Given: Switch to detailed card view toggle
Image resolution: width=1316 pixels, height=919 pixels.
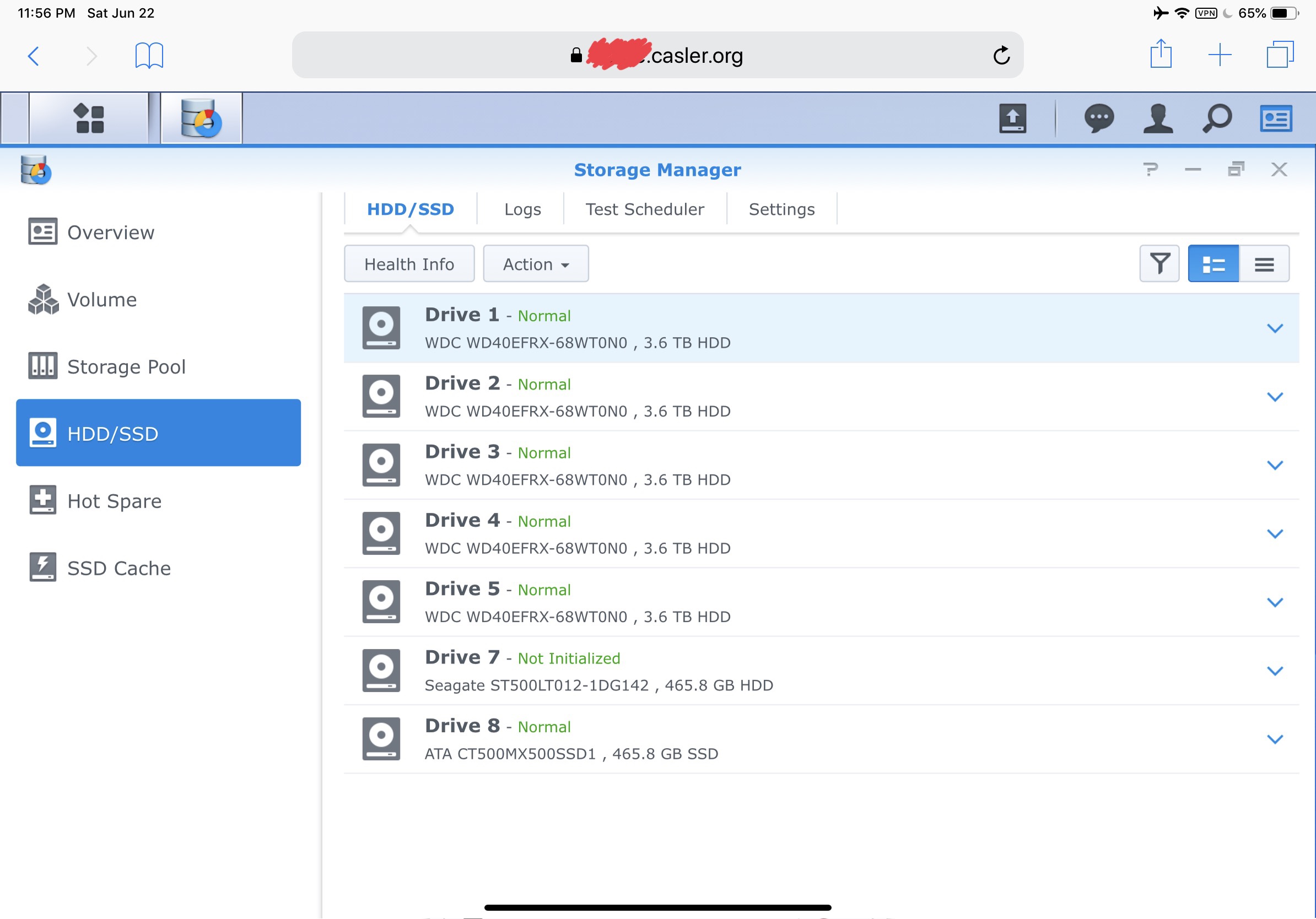Looking at the screenshot, I should [1213, 263].
